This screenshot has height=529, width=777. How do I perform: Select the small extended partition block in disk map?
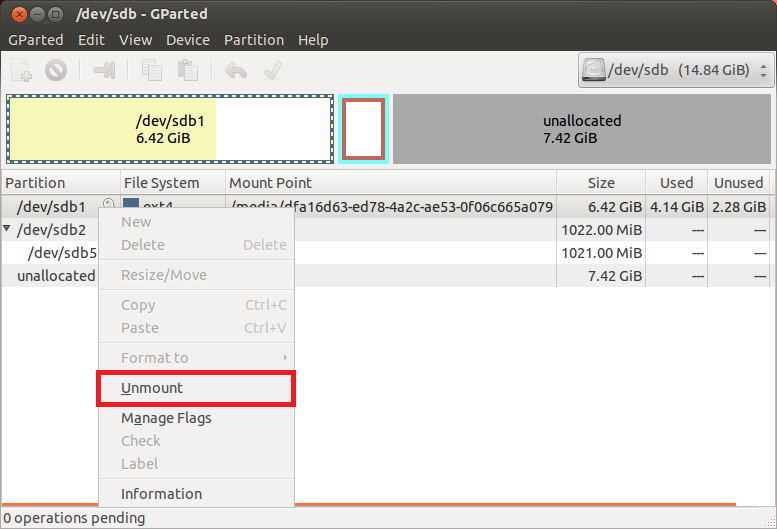[x=364, y=129]
